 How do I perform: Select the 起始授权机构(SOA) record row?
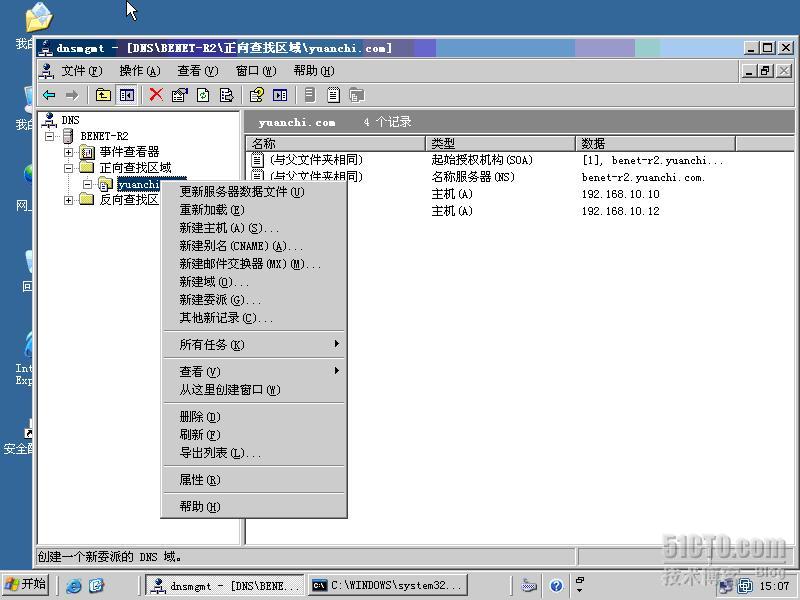coord(519,160)
